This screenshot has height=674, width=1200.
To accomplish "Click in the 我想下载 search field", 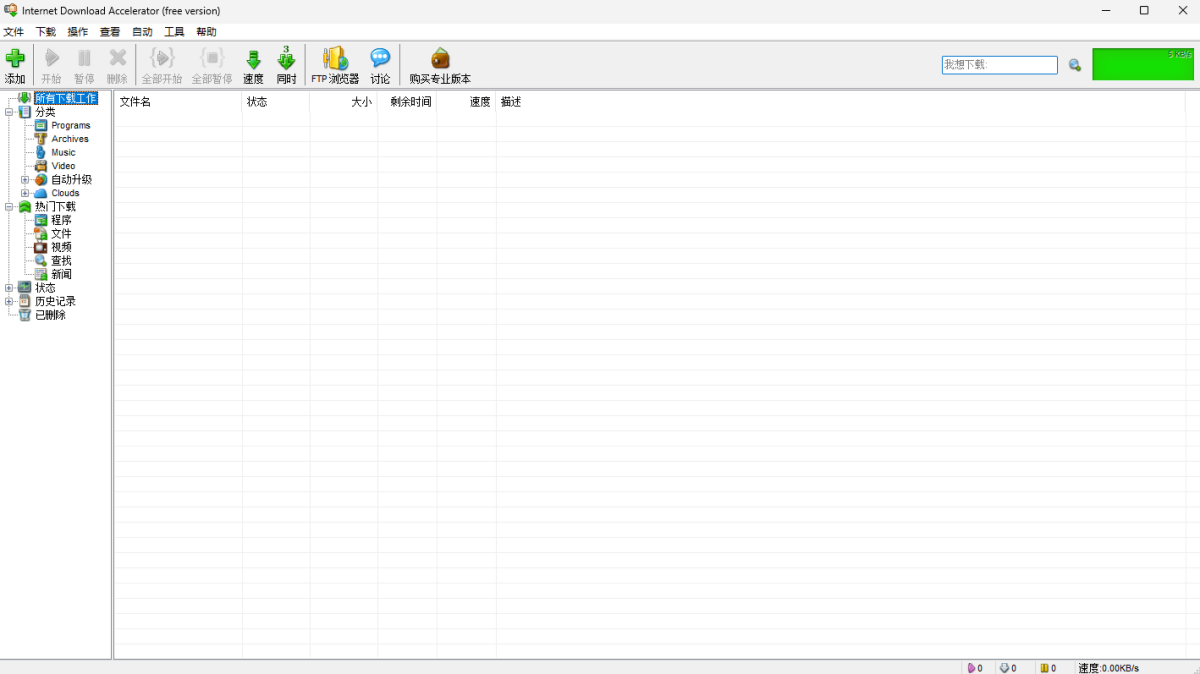I will coord(998,65).
